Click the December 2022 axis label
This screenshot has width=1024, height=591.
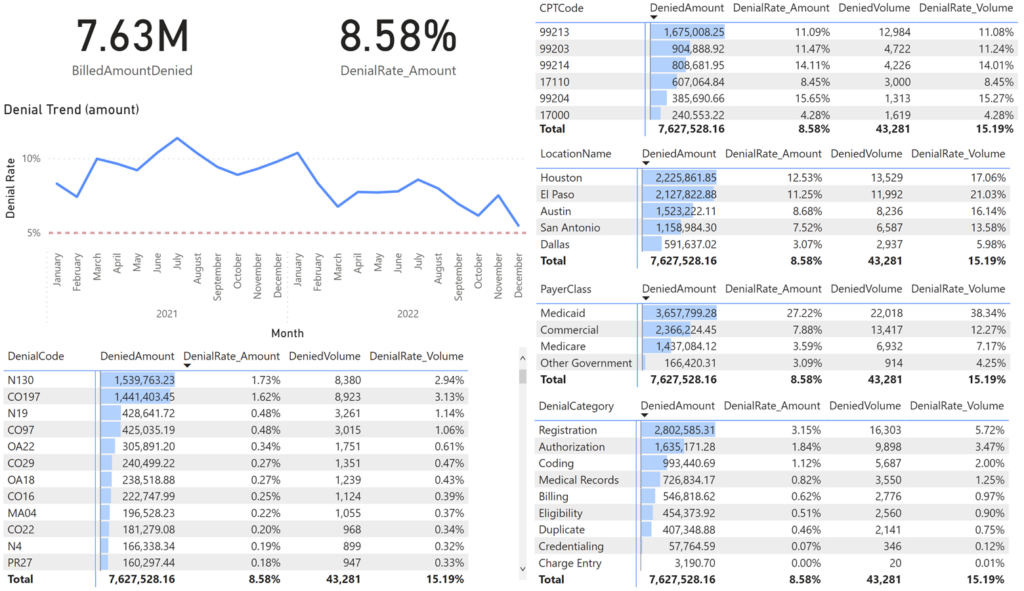[x=518, y=276]
